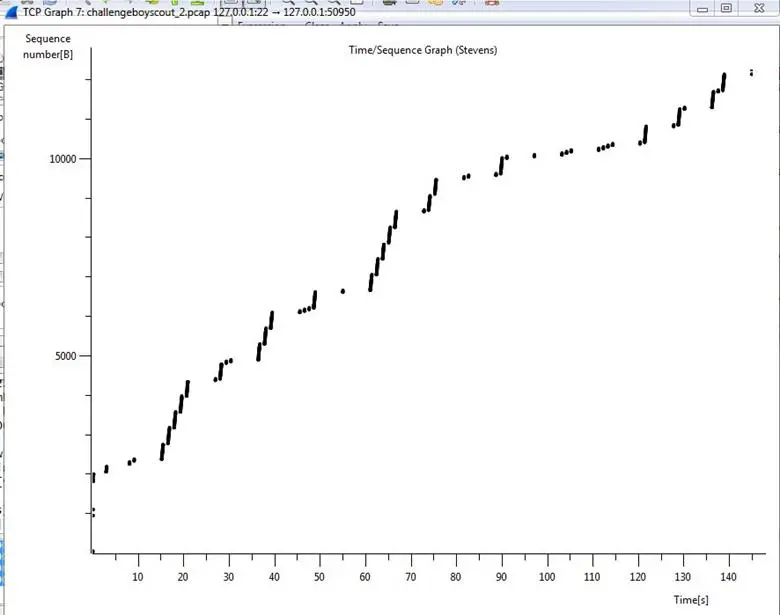The image size is (780, 615).
Task: Click the Time/Sequence Graph (Stevens) title
Action: point(411,50)
